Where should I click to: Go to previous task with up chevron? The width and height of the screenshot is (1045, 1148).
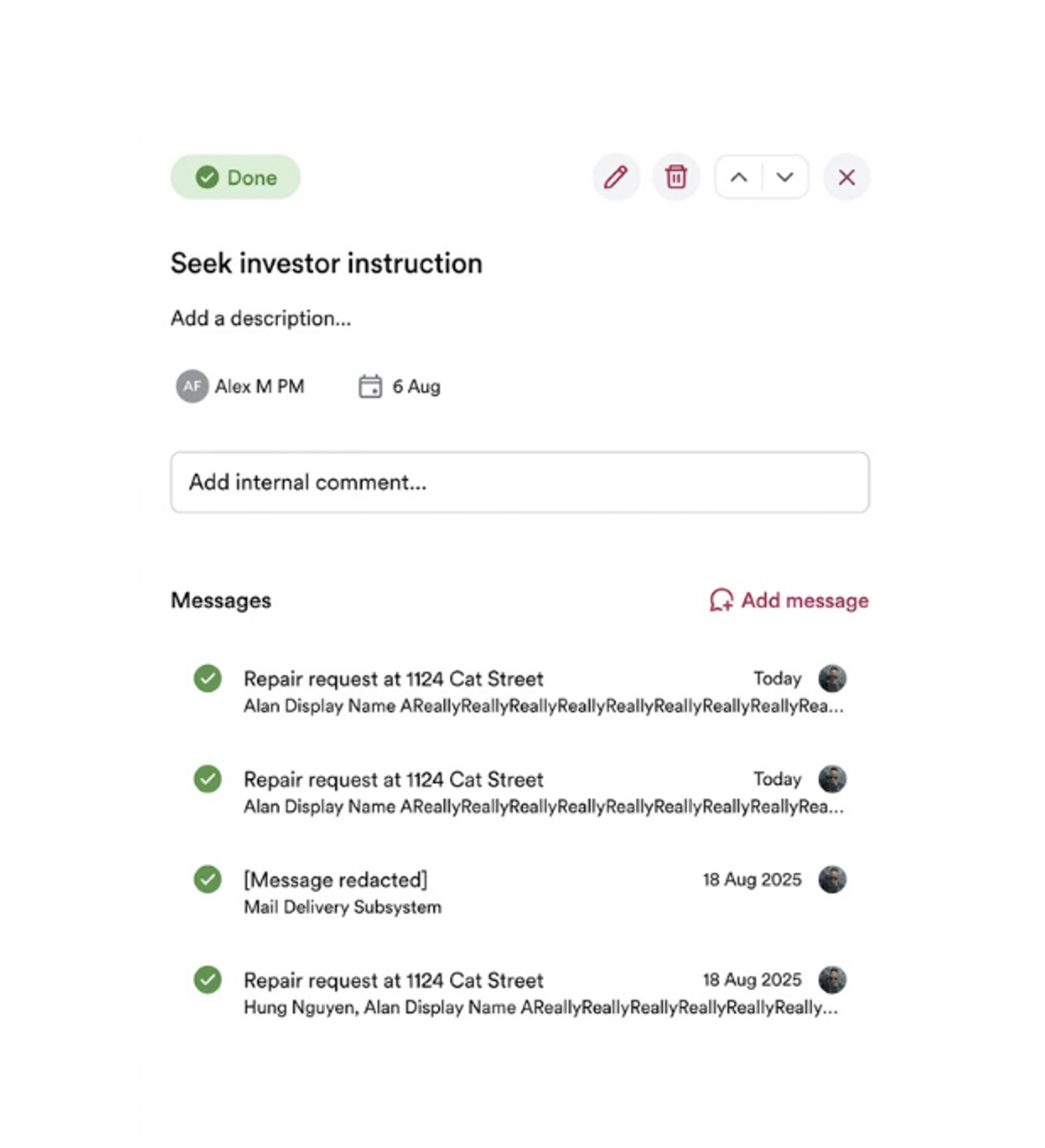point(739,177)
